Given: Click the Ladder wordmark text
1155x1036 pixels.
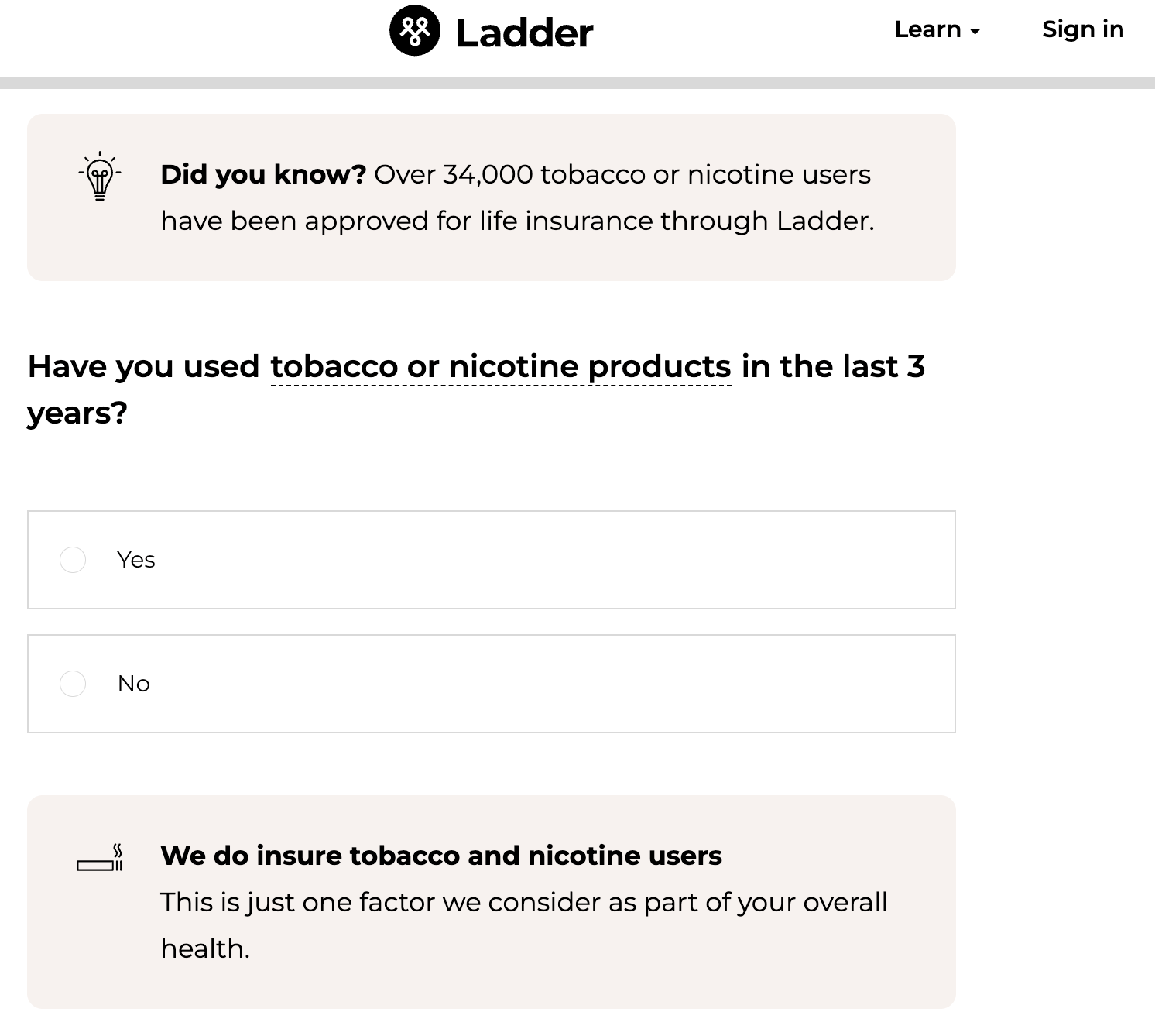Looking at the screenshot, I should coord(524,33).
